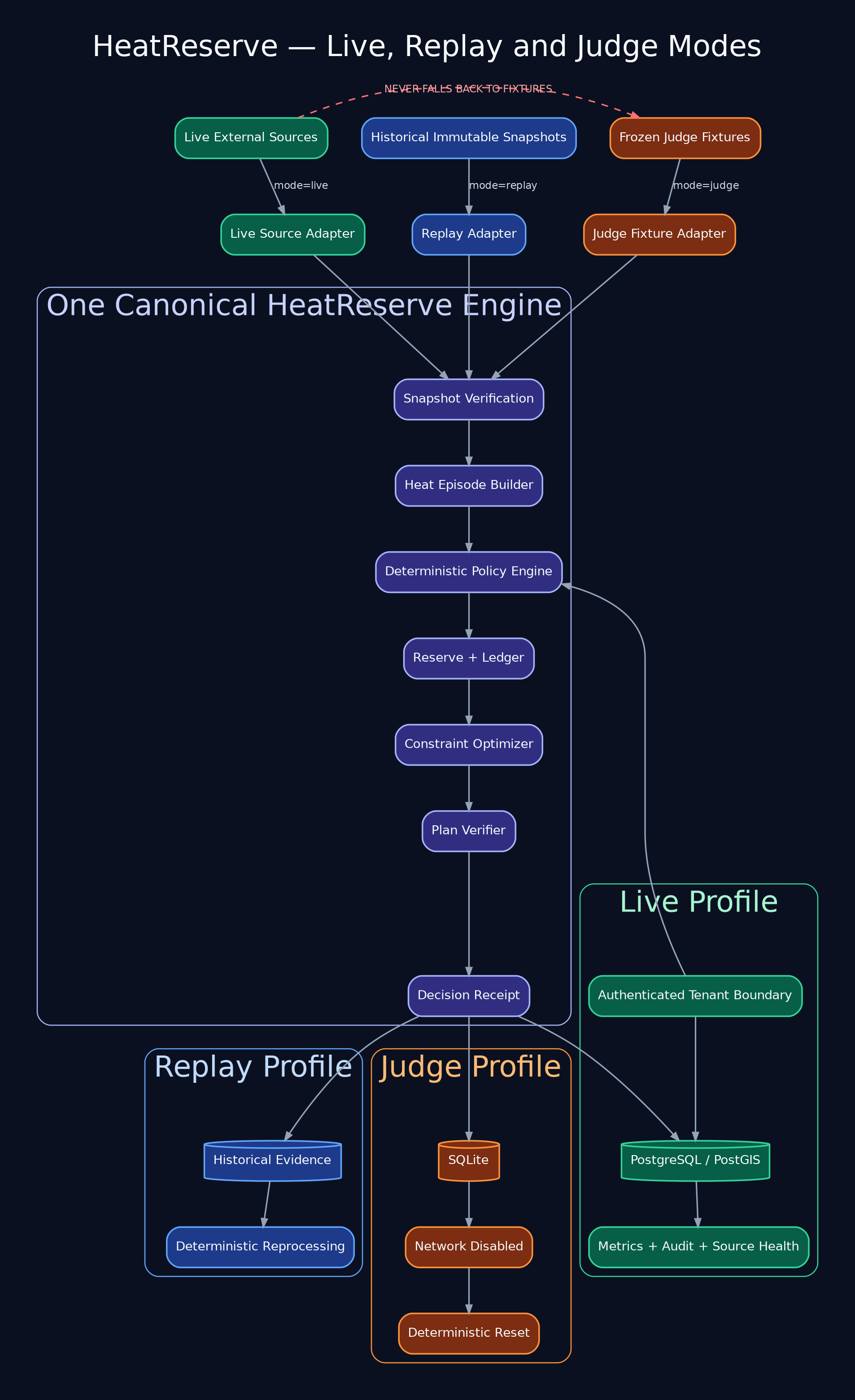This screenshot has width=855, height=1400.
Task: Select the Live External Sources node
Action: point(251,138)
